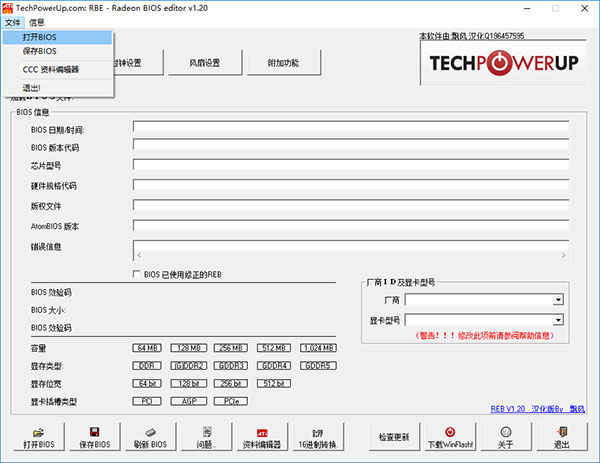Select the PCIe slot type indicator
Image resolution: width=600 pixels, height=463 pixels.
pos(231,401)
